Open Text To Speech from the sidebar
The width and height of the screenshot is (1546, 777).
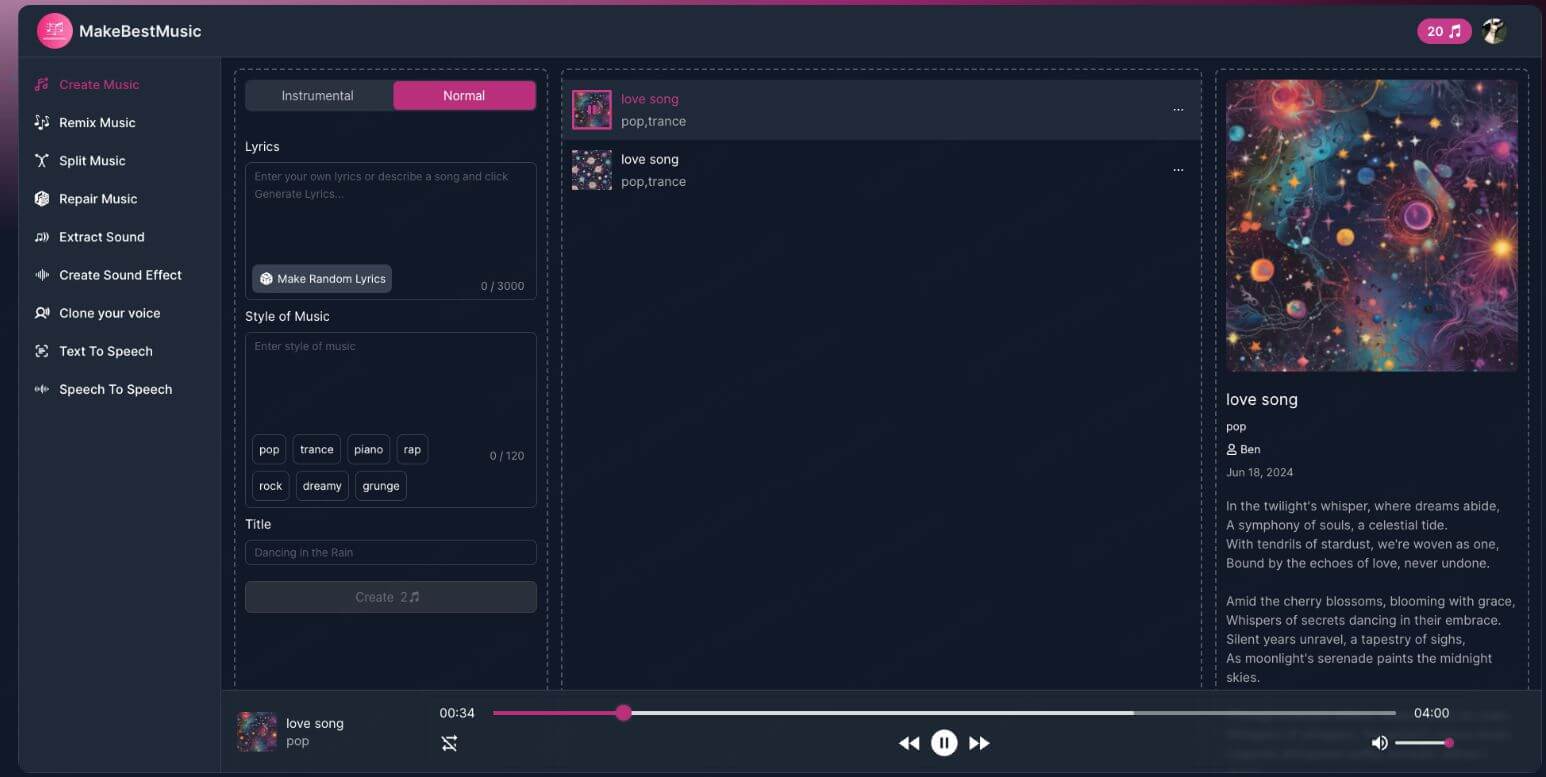pos(105,351)
